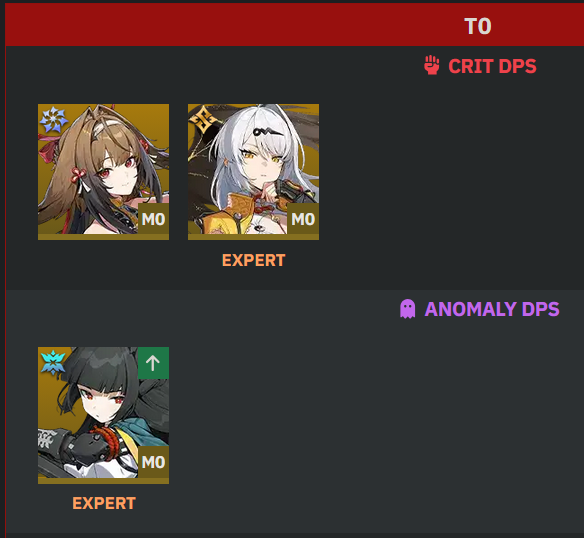
Task: Select the T0 tier header
Action: (x=478, y=26)
